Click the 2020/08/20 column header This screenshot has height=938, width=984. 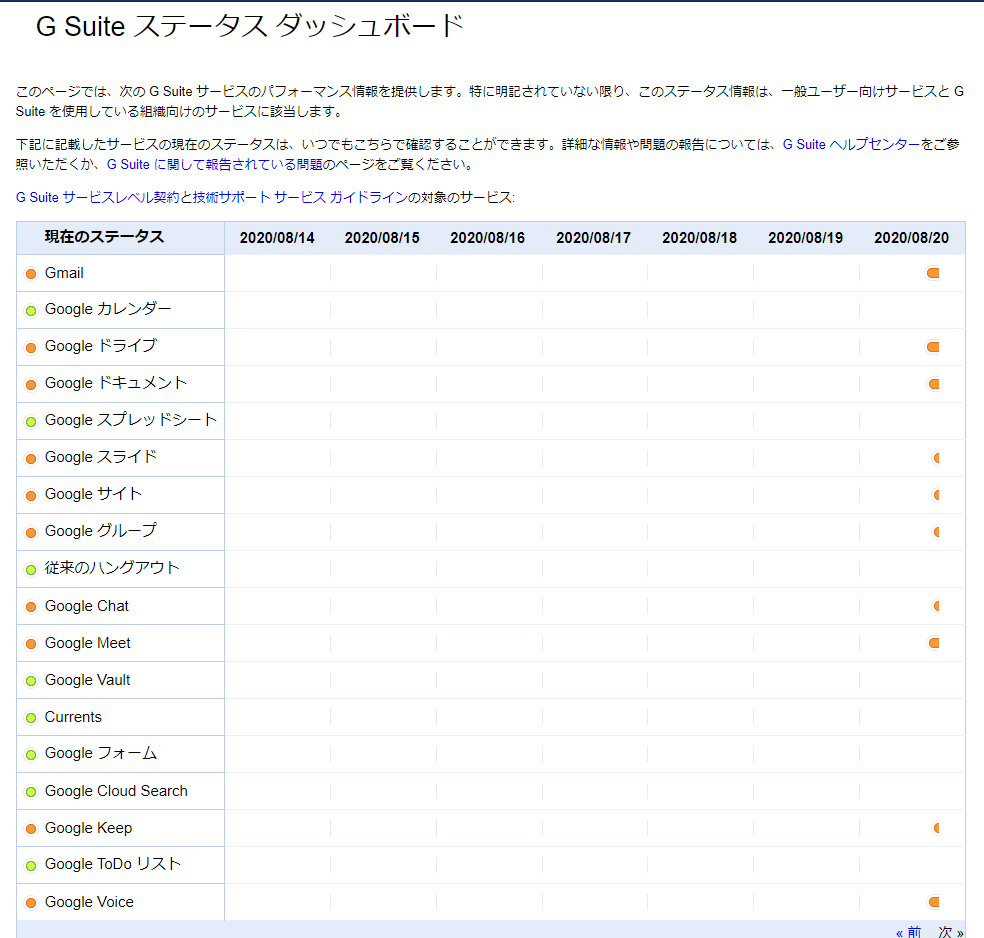pos(911,238)
